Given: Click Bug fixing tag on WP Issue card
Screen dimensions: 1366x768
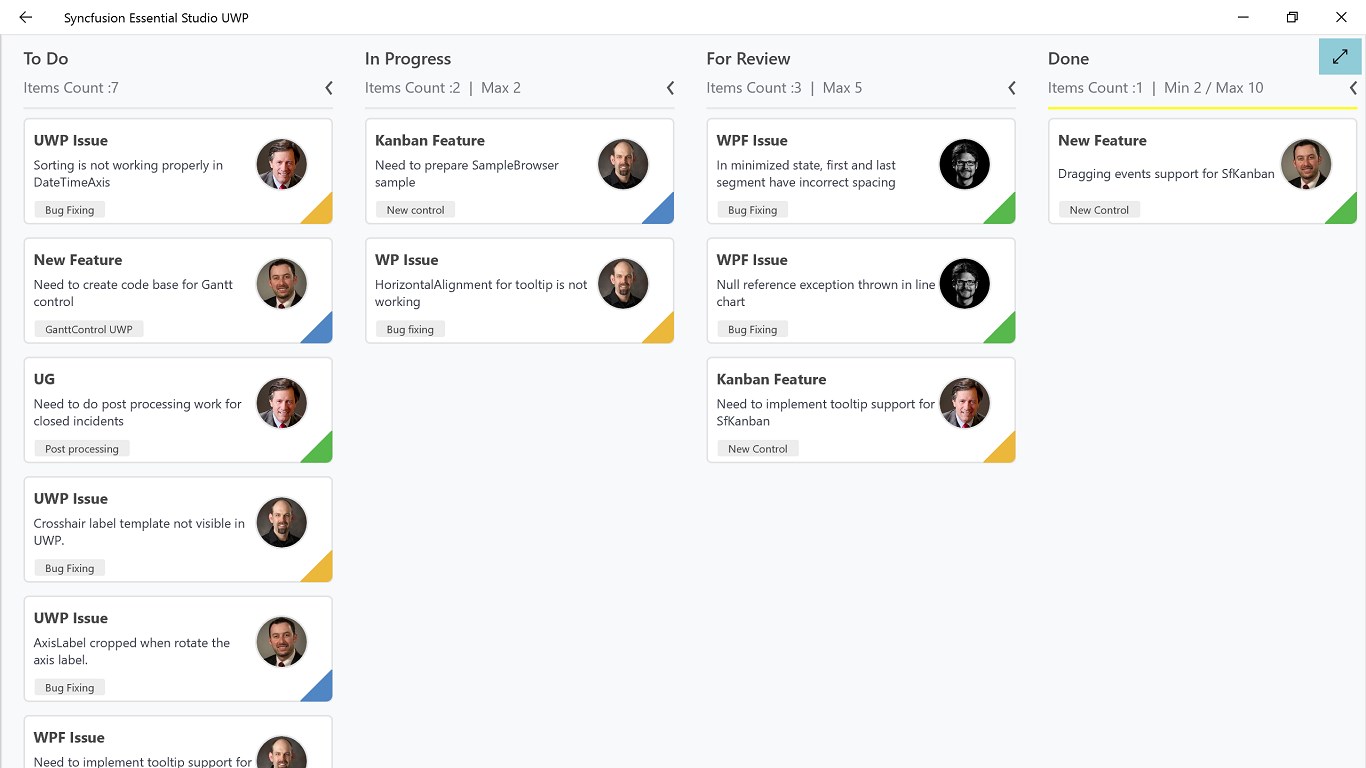Looking at the screenshot, I should pos(410,329).
